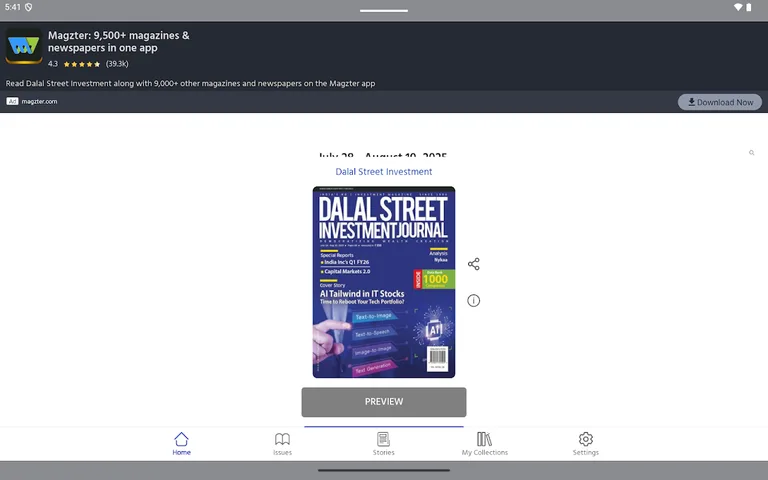The height and width of the screenshot is (480, 768).
Task: Switch to the Issues tab
Action: coord(283,444)
